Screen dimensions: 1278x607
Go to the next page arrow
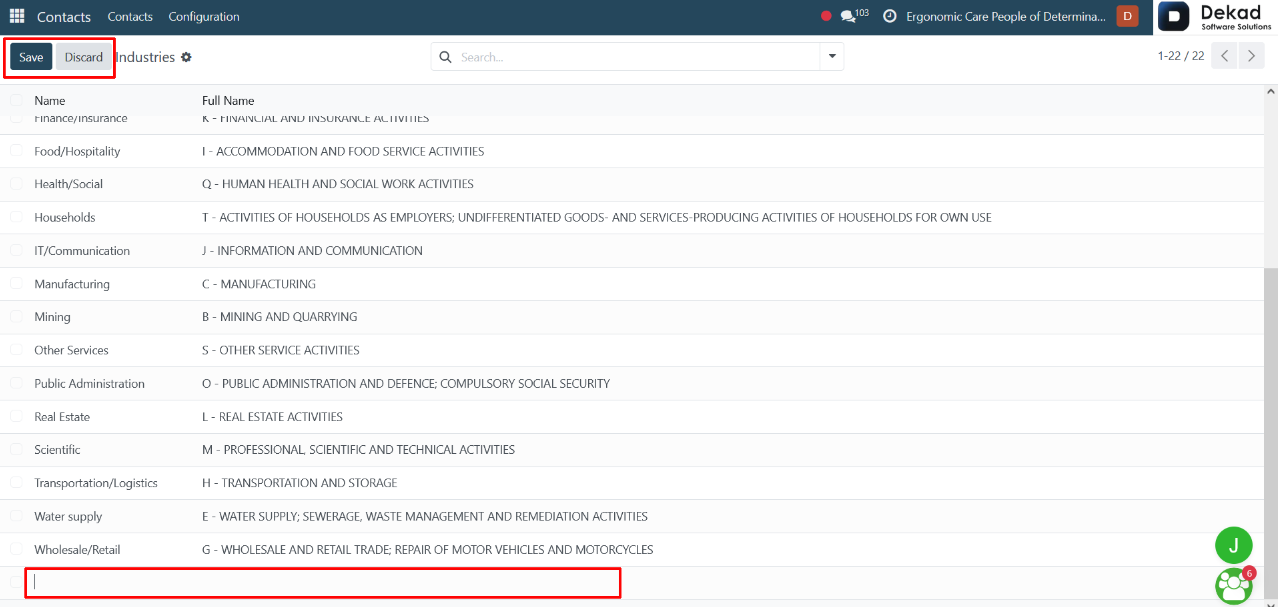1251,56
